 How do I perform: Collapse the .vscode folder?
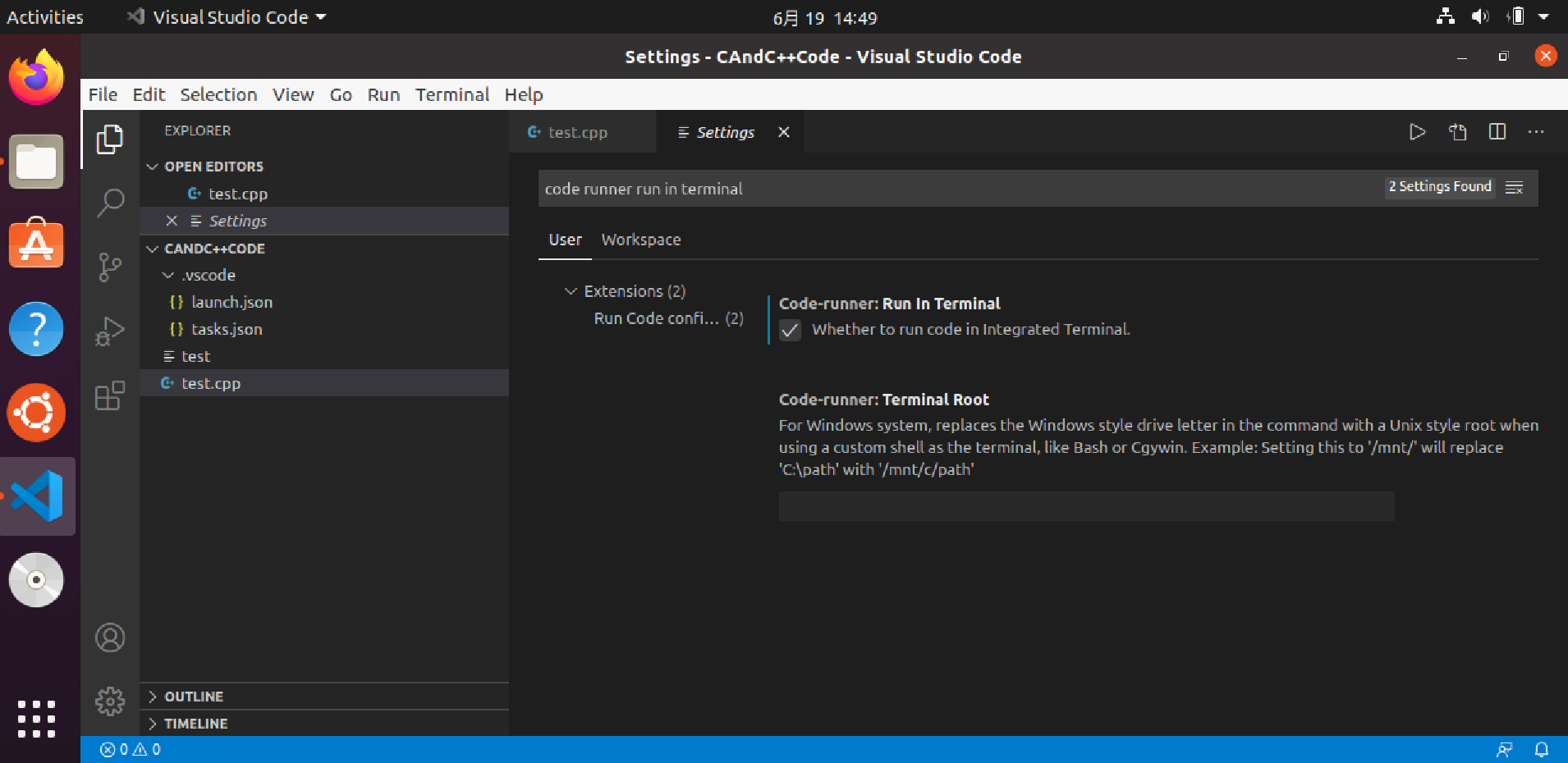tap(168, 275)
